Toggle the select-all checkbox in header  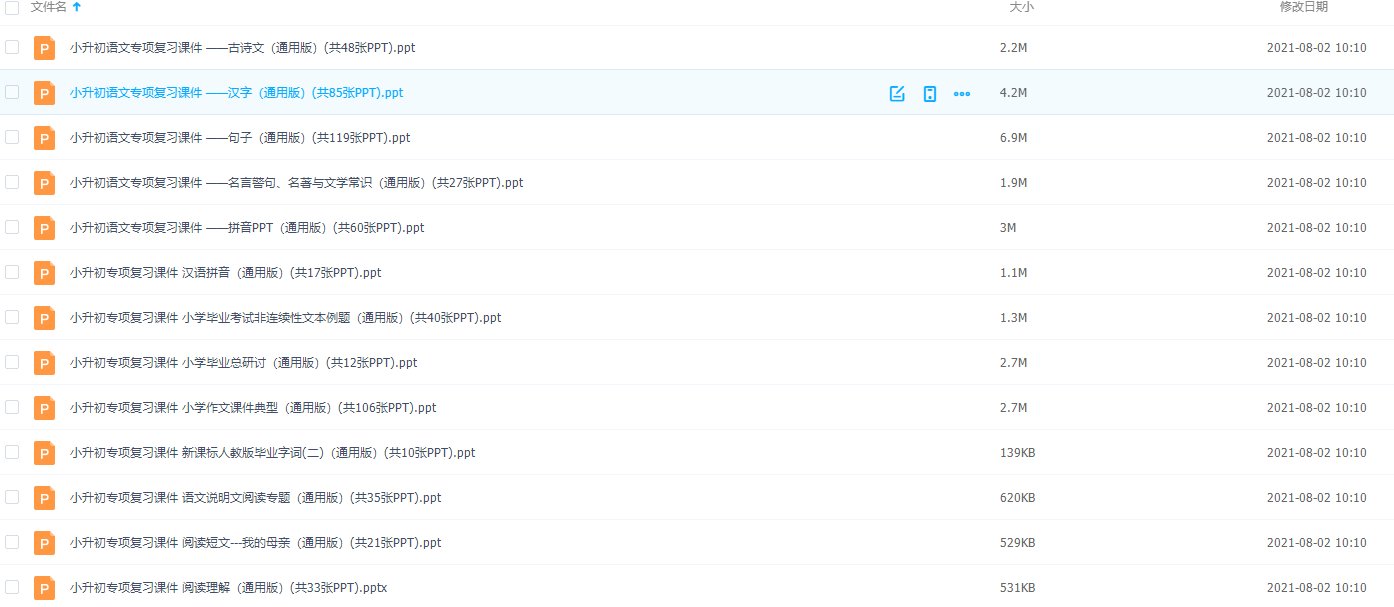pyautogui.click(x=12, y=7)
